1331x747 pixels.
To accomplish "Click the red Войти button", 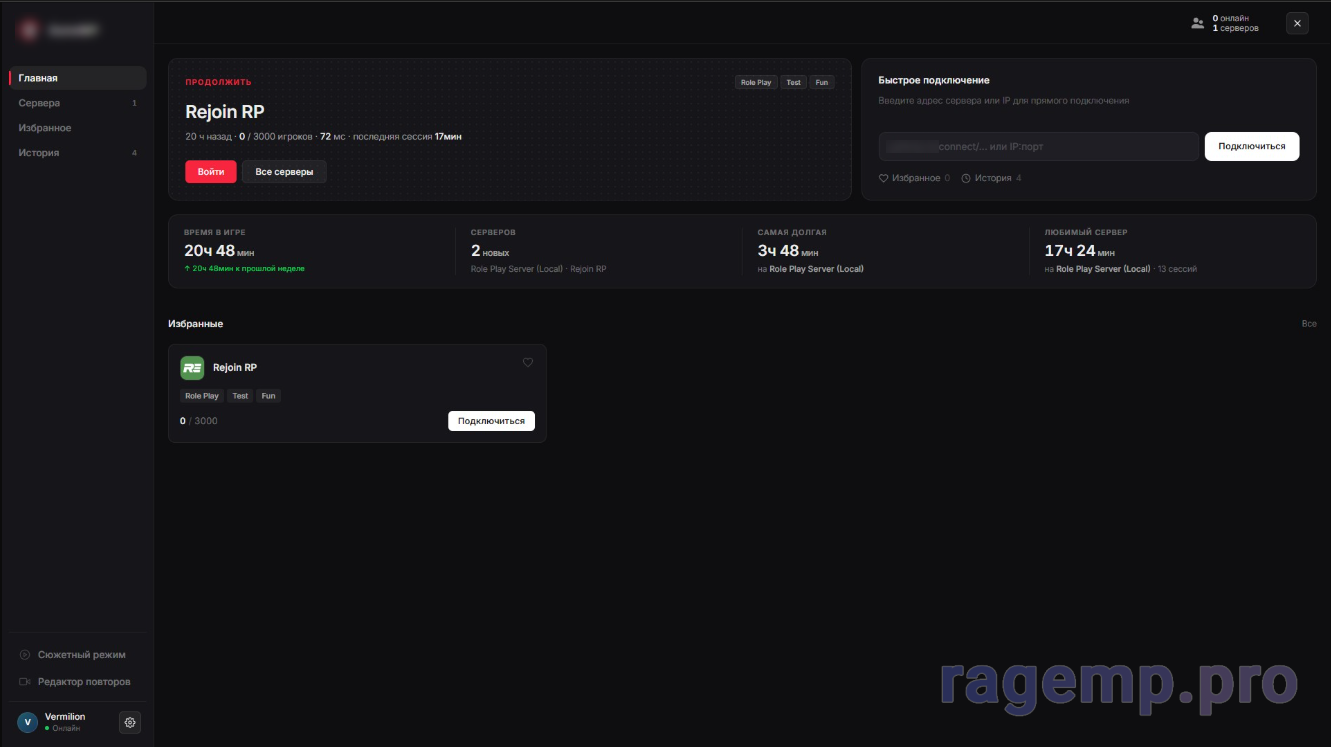I will click(x=211, y=172).
